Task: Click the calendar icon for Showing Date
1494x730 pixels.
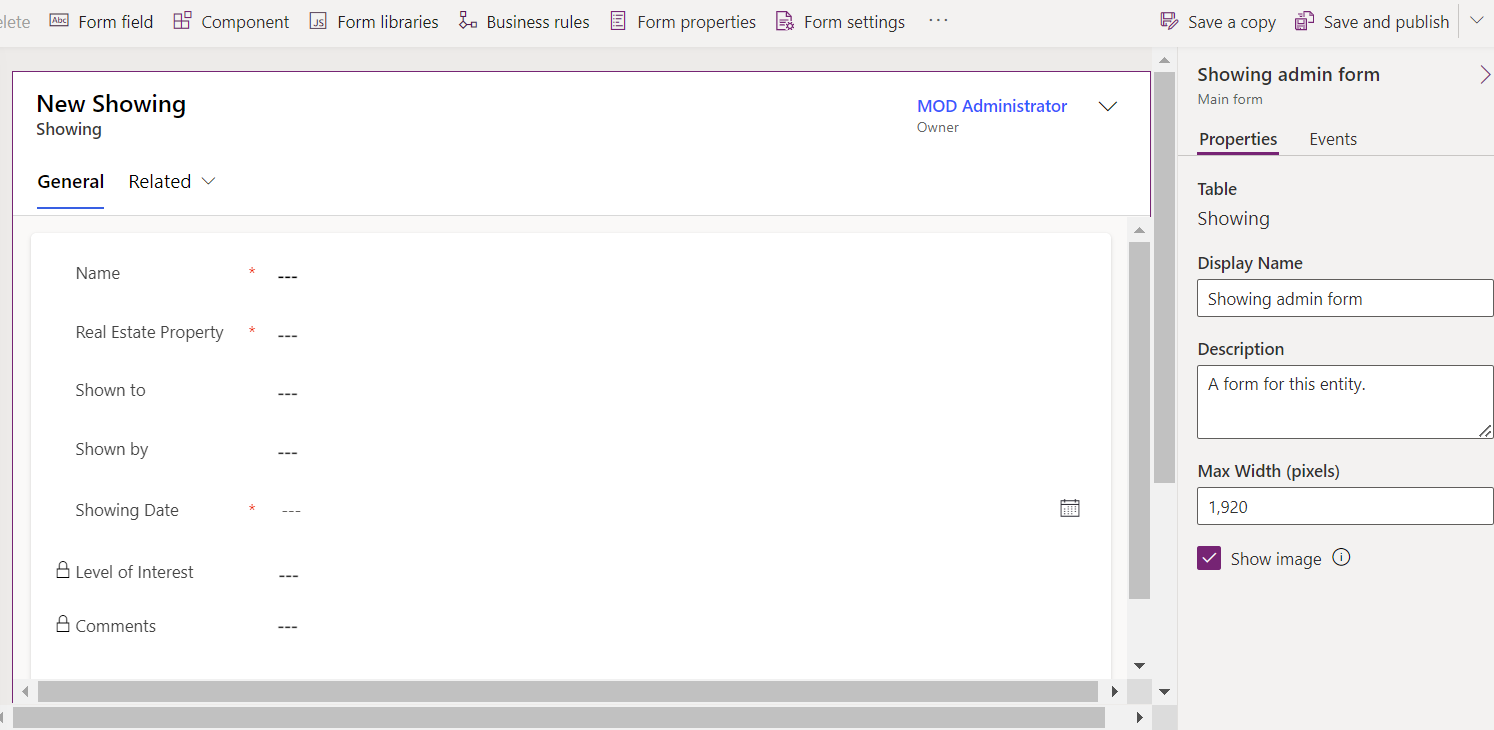Action: (x=1070, y=508)
